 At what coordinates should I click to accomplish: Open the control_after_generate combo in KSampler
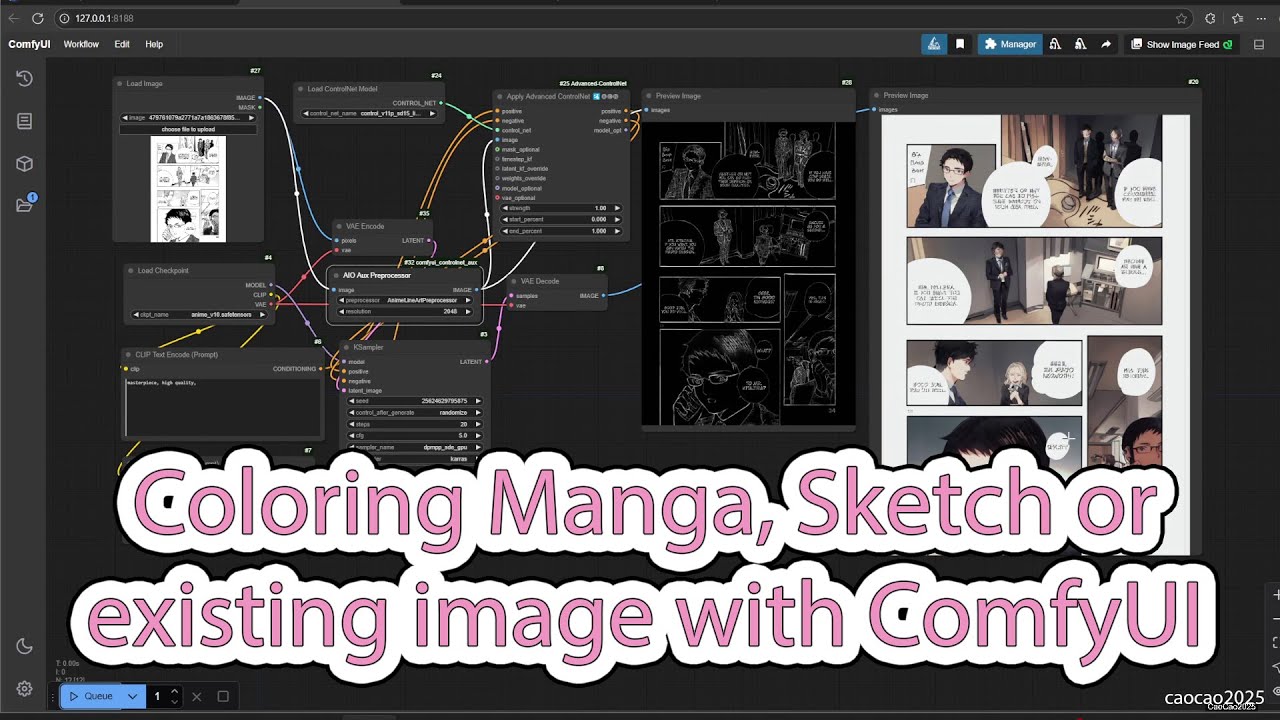[415, 412]
